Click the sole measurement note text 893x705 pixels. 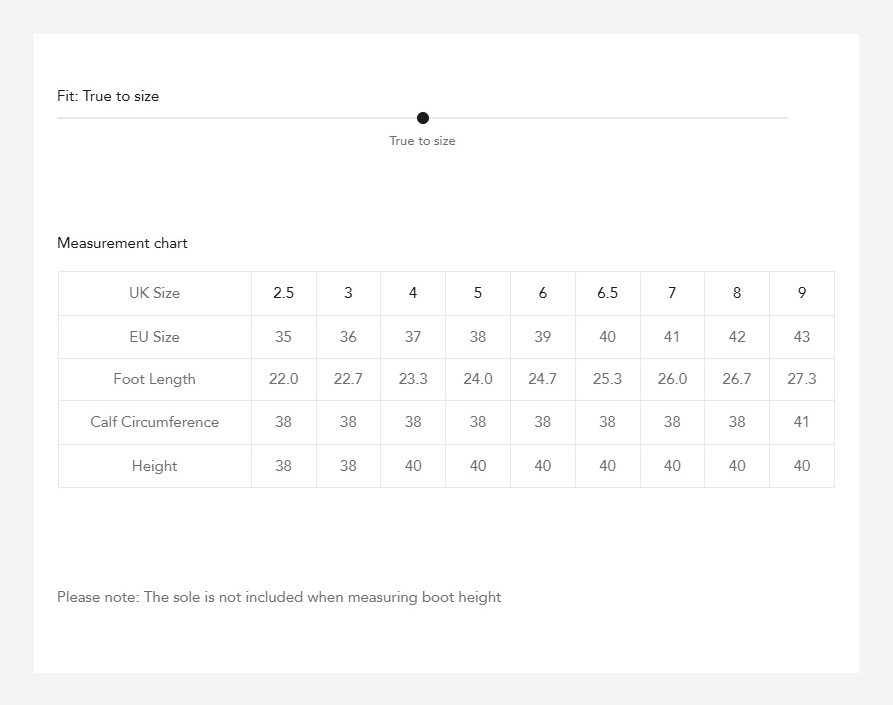[279, 597]
